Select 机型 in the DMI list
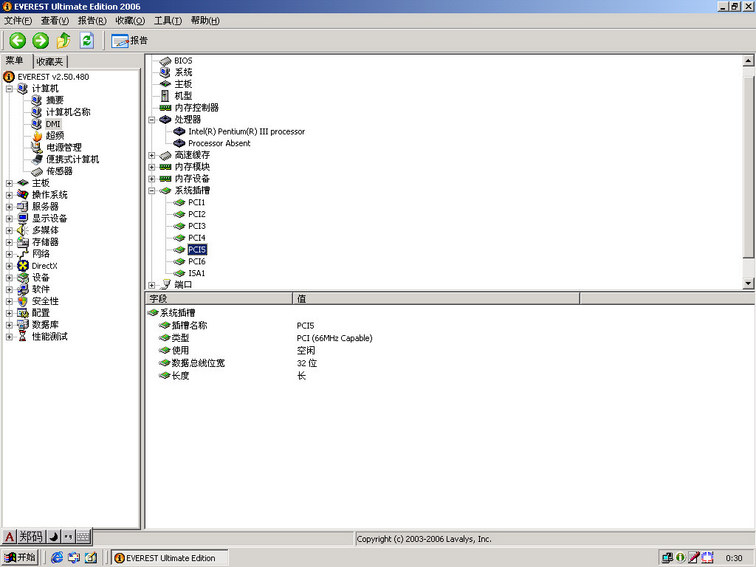The width and height of the screenshot is (756, 567). click(x=183, y=96)
